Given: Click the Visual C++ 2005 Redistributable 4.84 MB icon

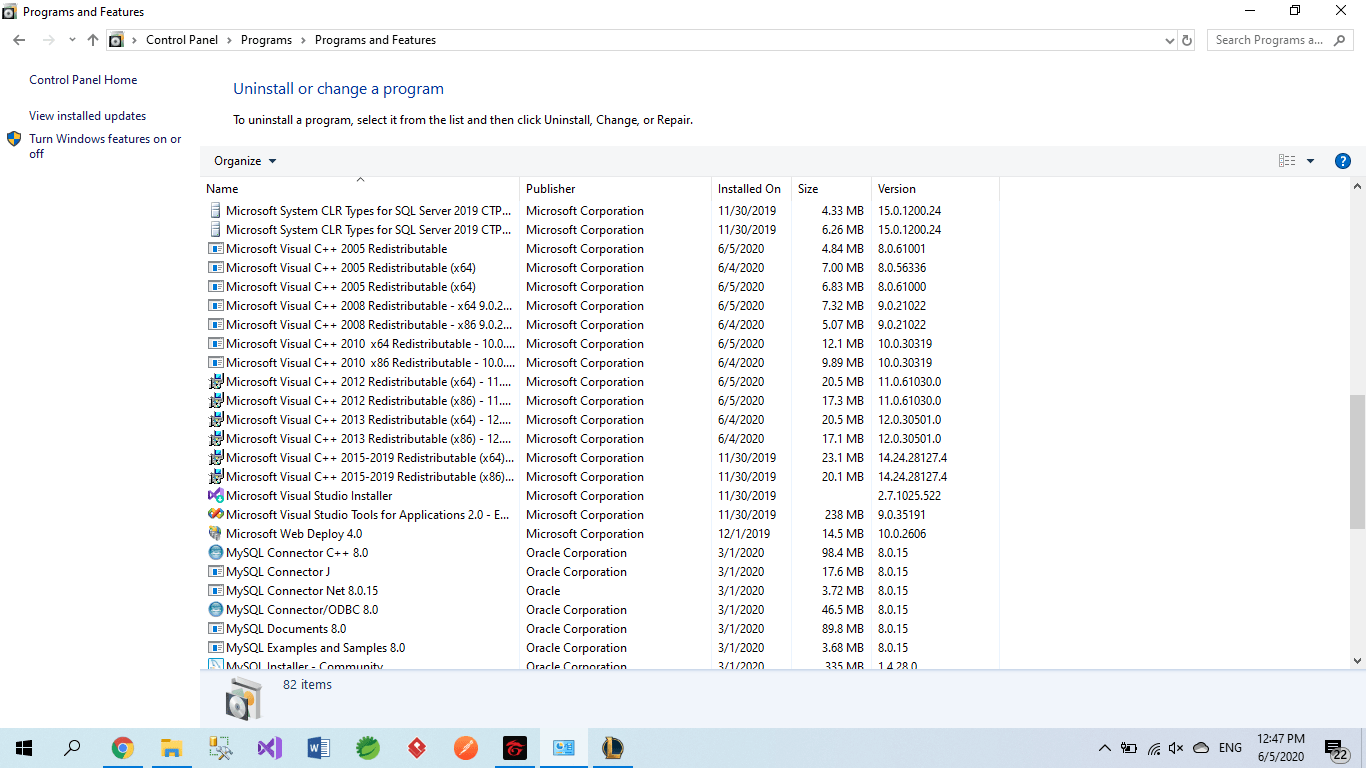Looking at the screenshot, I should 215,249.
